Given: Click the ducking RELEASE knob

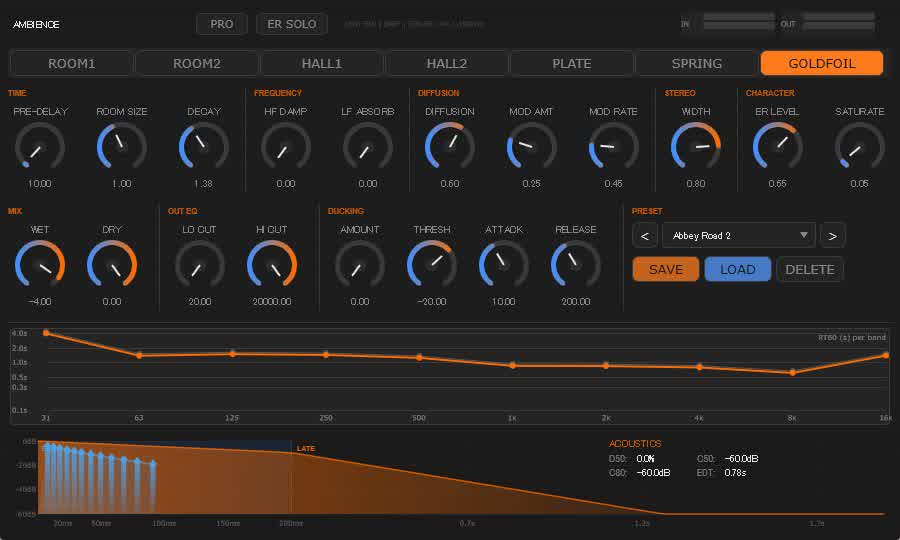Looking at the screenshot, I should tap(576, 265).
